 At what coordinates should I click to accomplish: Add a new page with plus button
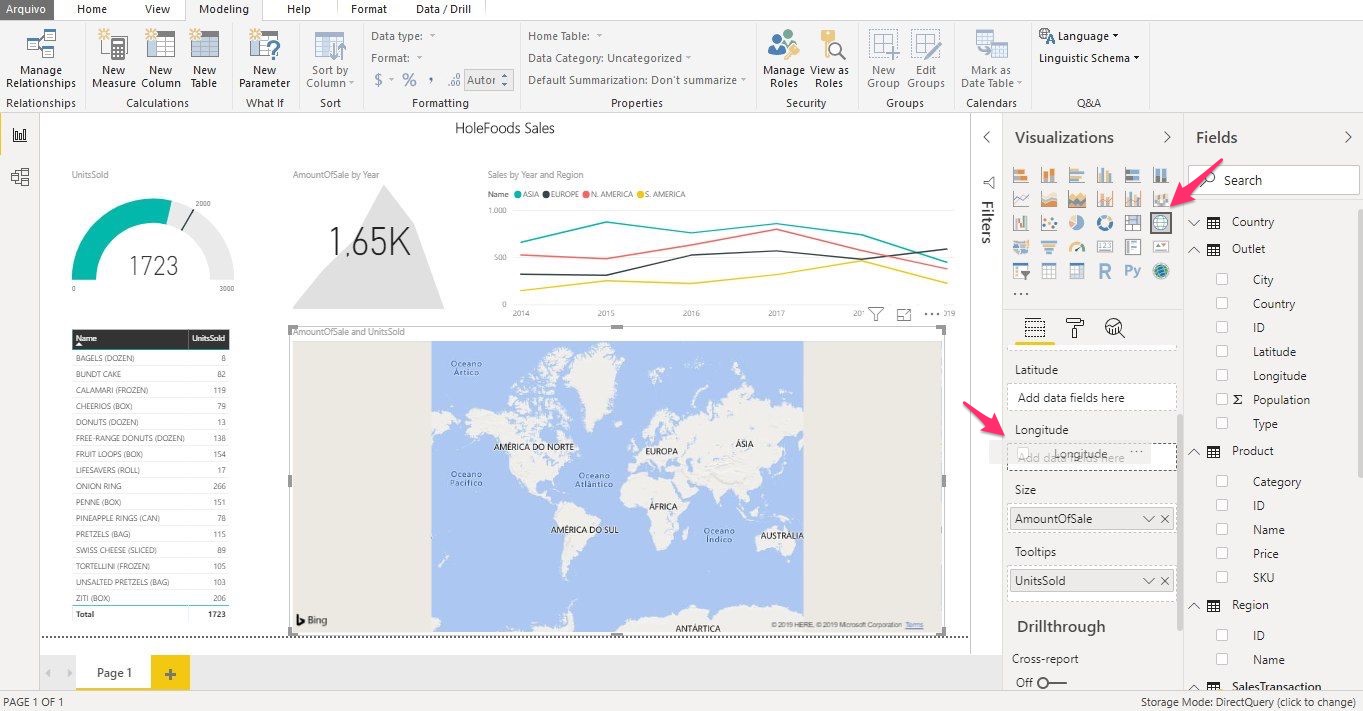click(170, 673)
